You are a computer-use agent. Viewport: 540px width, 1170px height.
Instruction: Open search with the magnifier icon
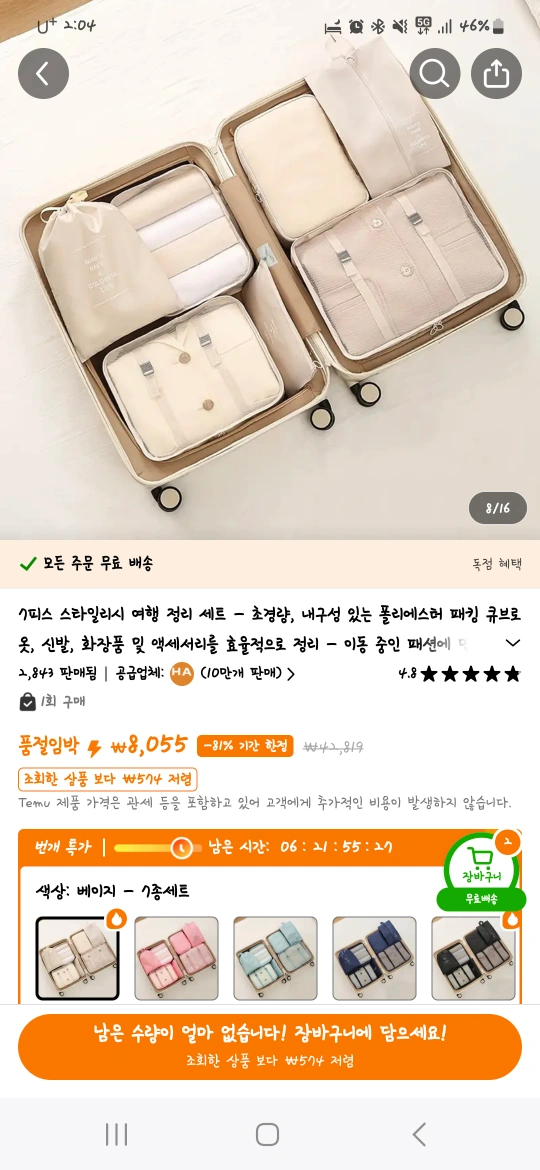coord(435,74)
